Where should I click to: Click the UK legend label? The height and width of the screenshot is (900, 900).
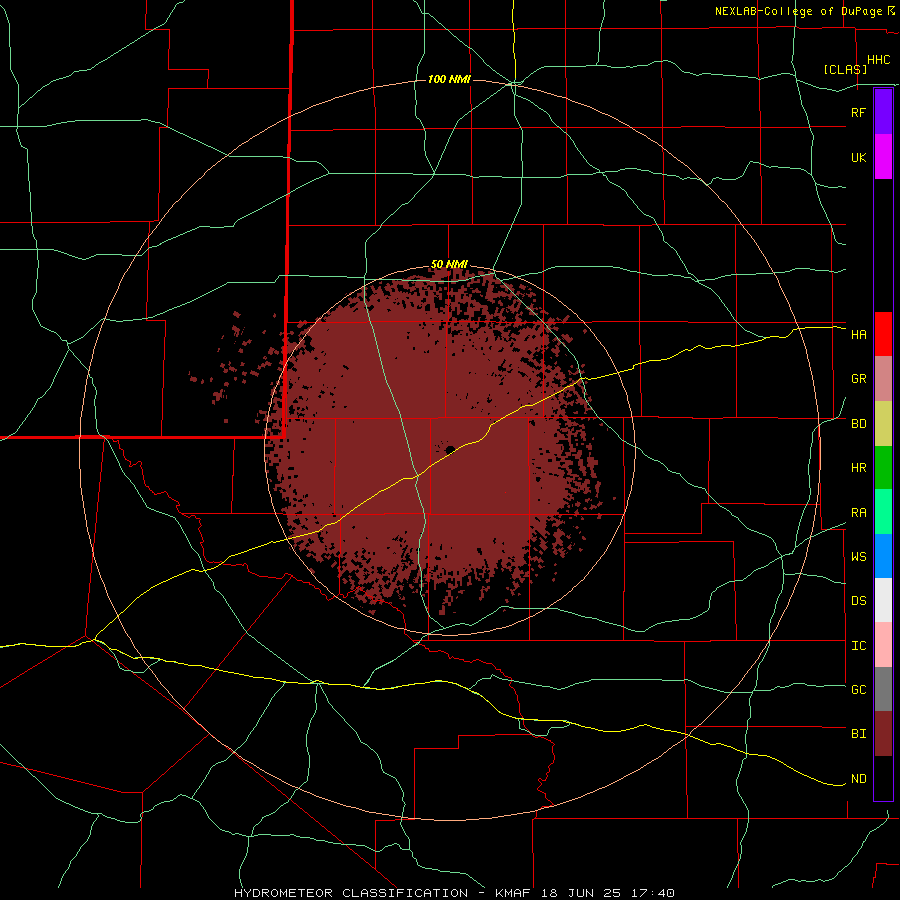(858, 158)
